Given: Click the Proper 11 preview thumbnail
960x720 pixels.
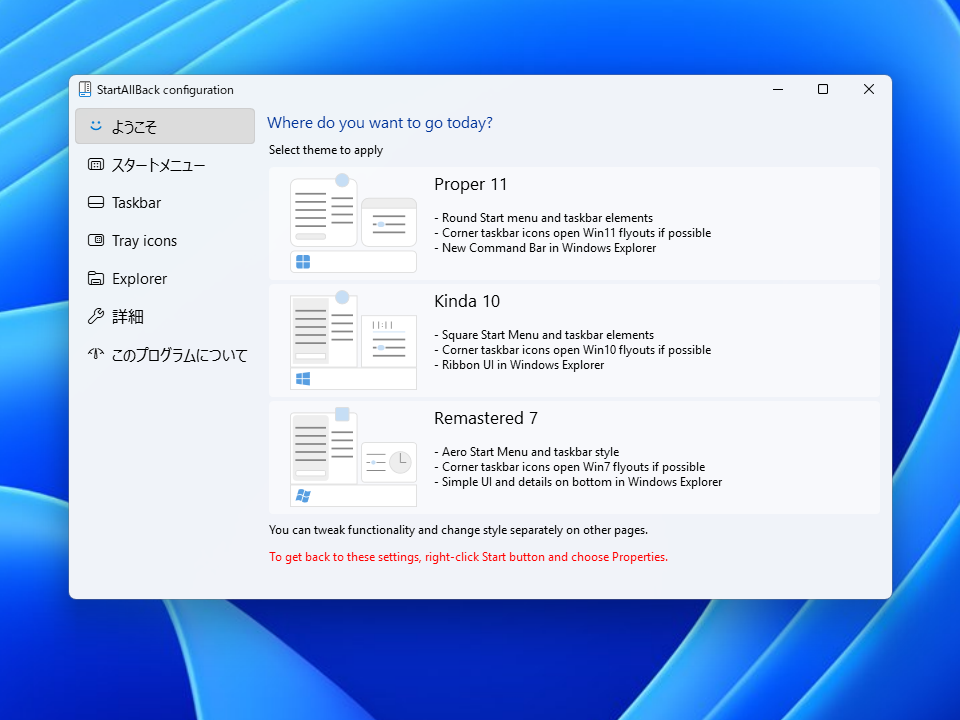Looking at the screenshot, I should (353, 223).
